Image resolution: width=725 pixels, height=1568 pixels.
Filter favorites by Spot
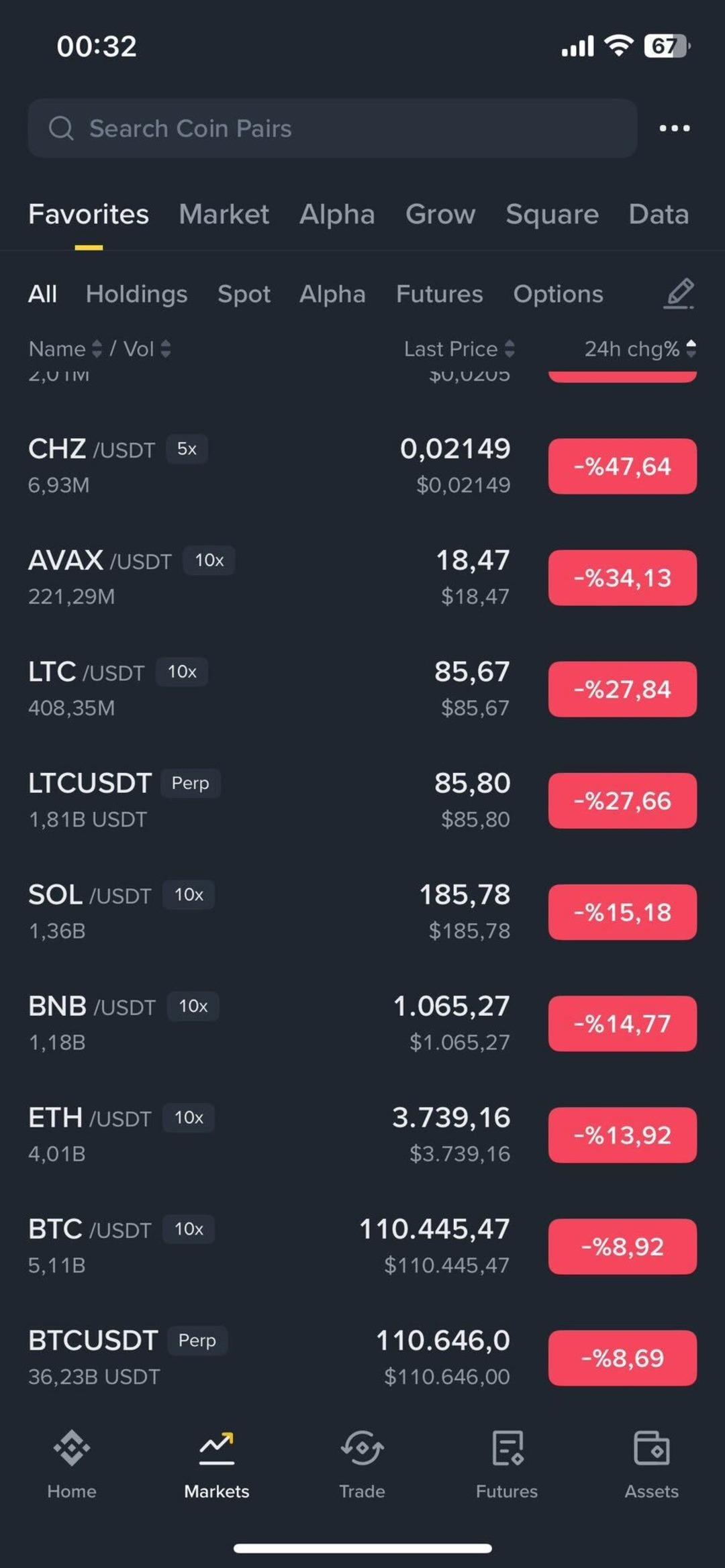tap(244, 294)
